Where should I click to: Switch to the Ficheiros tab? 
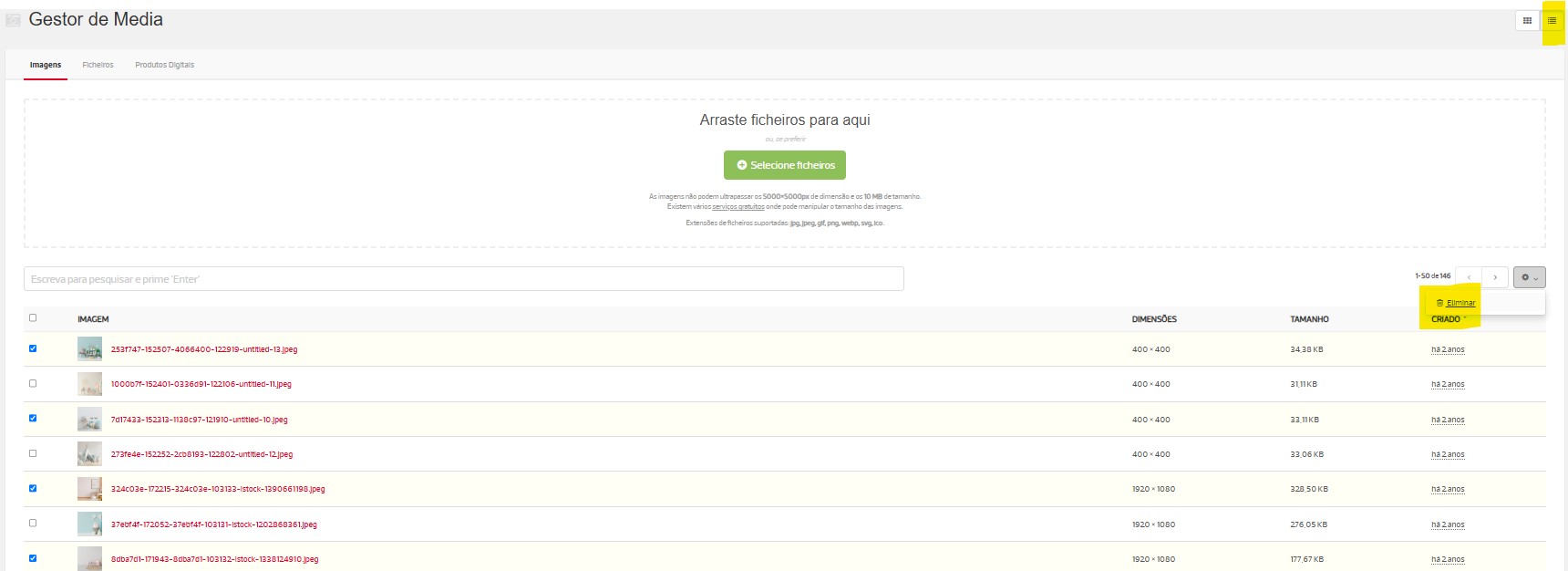tap(98, 65)
